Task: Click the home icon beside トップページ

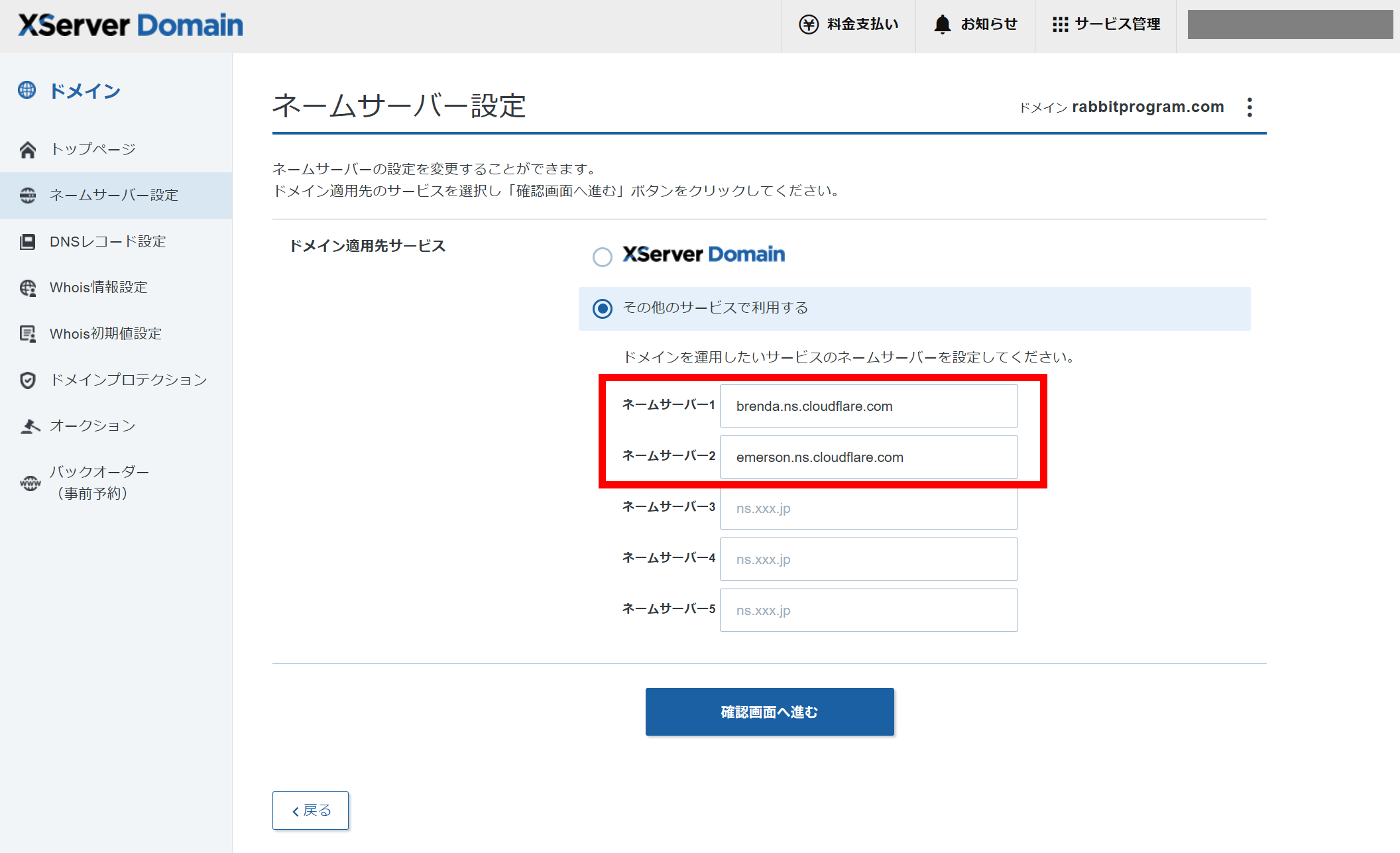Action: 28,150
